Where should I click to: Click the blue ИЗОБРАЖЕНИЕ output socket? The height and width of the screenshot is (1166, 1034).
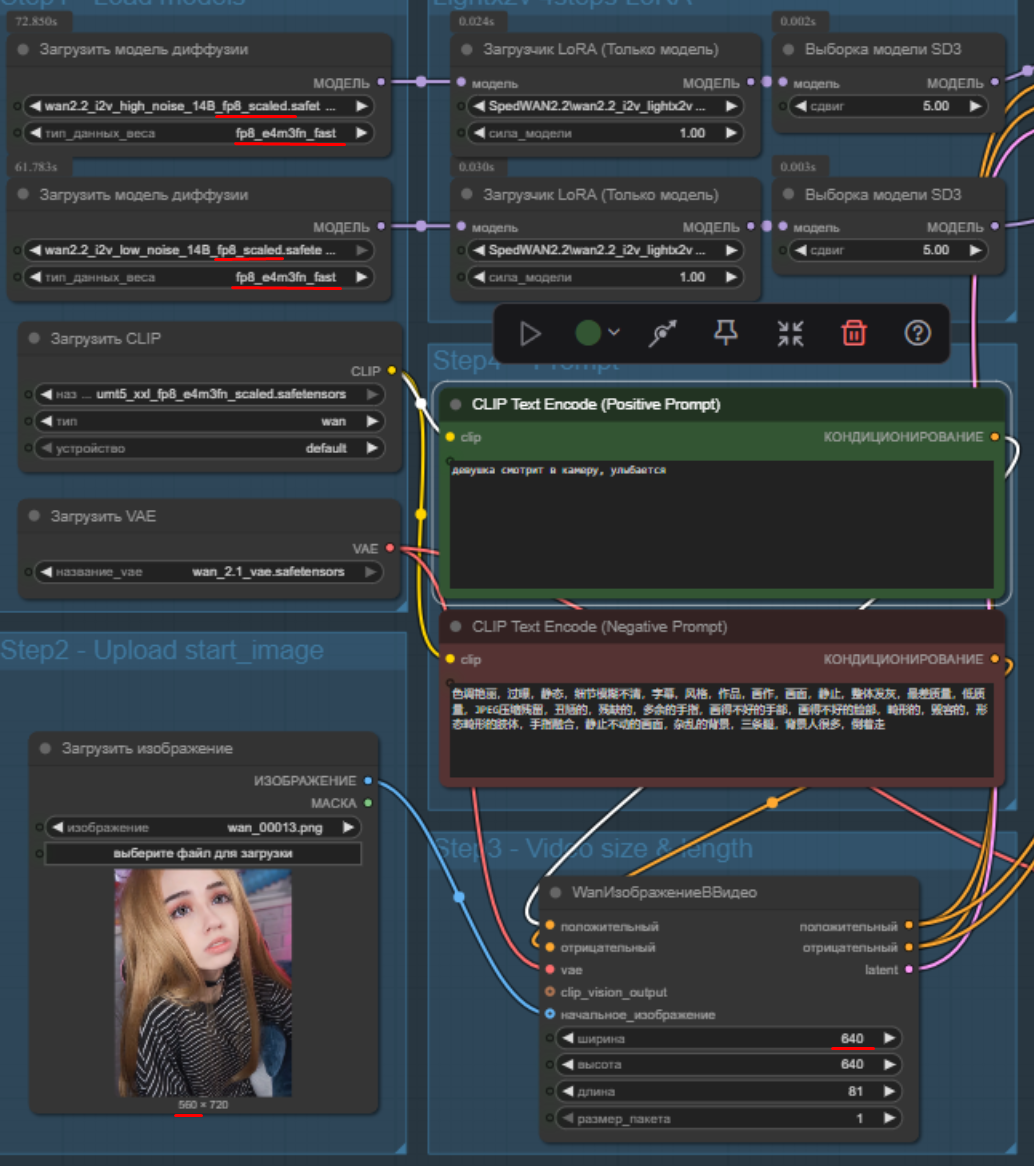click(368, 781)
